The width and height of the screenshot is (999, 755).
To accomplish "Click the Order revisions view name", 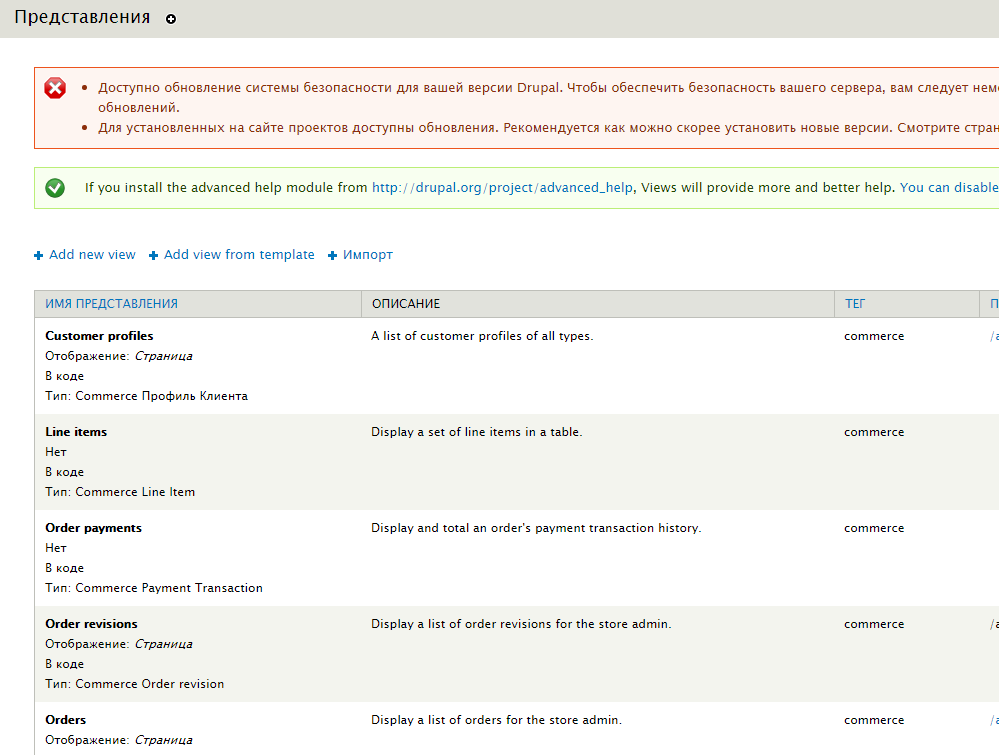I will (91, 624).
